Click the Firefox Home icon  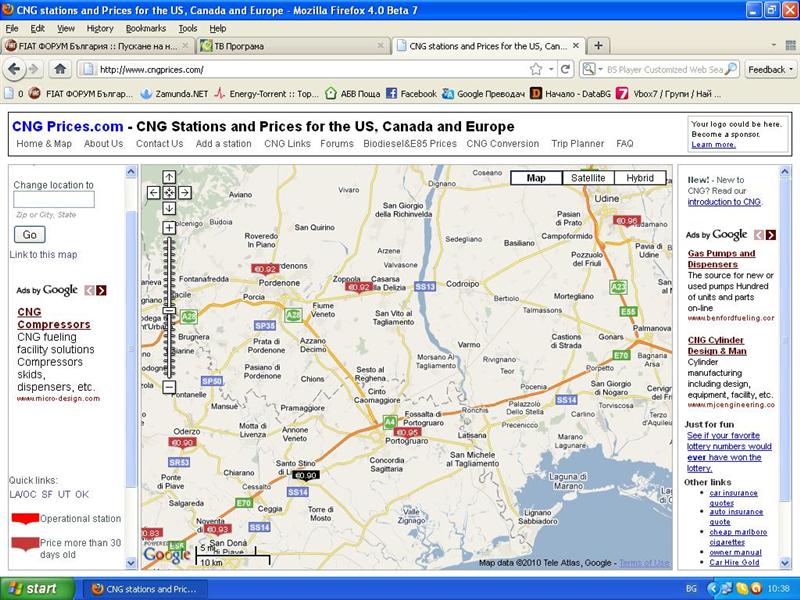pyautogui.click(x=60, y=69)
